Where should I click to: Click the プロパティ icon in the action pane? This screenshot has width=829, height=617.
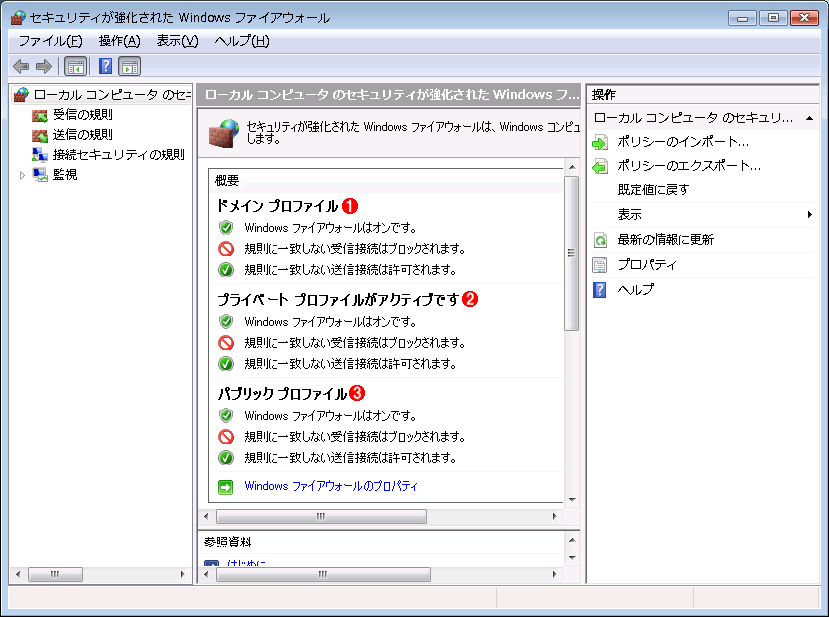[600, 265]
